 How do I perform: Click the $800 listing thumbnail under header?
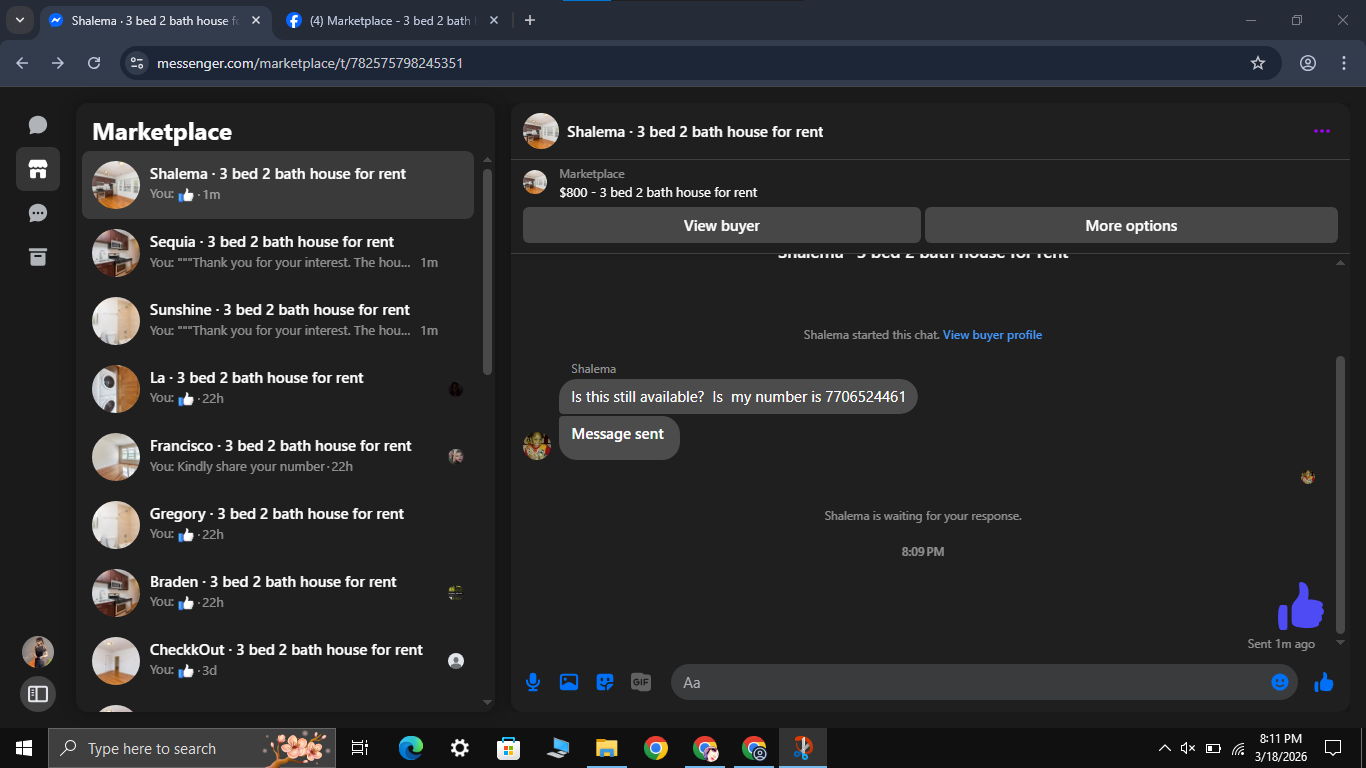tap(535, 182)
